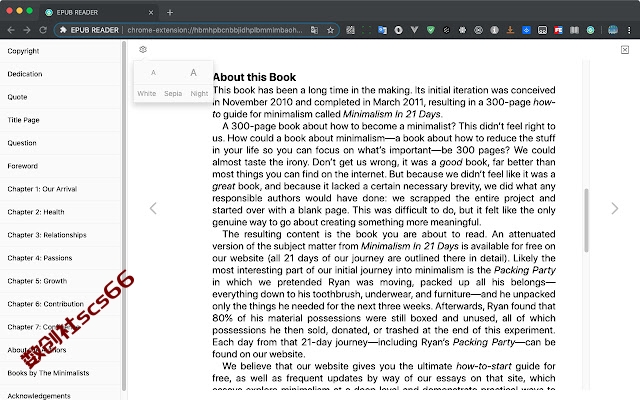Go to the Foreword section
Screen dimensions: 640x400
[60, 166]
